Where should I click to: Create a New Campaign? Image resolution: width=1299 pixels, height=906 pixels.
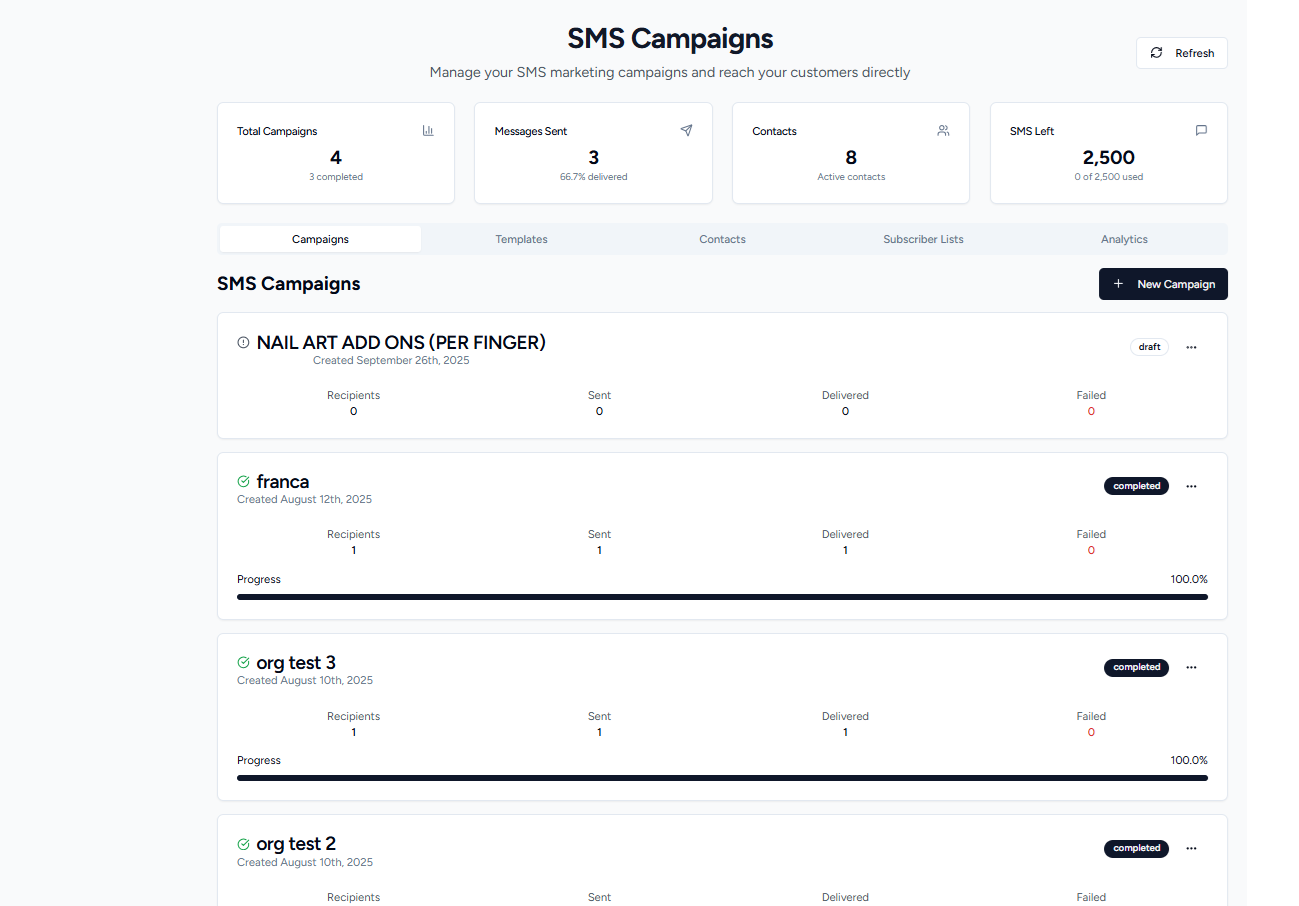click(1163, 284)
